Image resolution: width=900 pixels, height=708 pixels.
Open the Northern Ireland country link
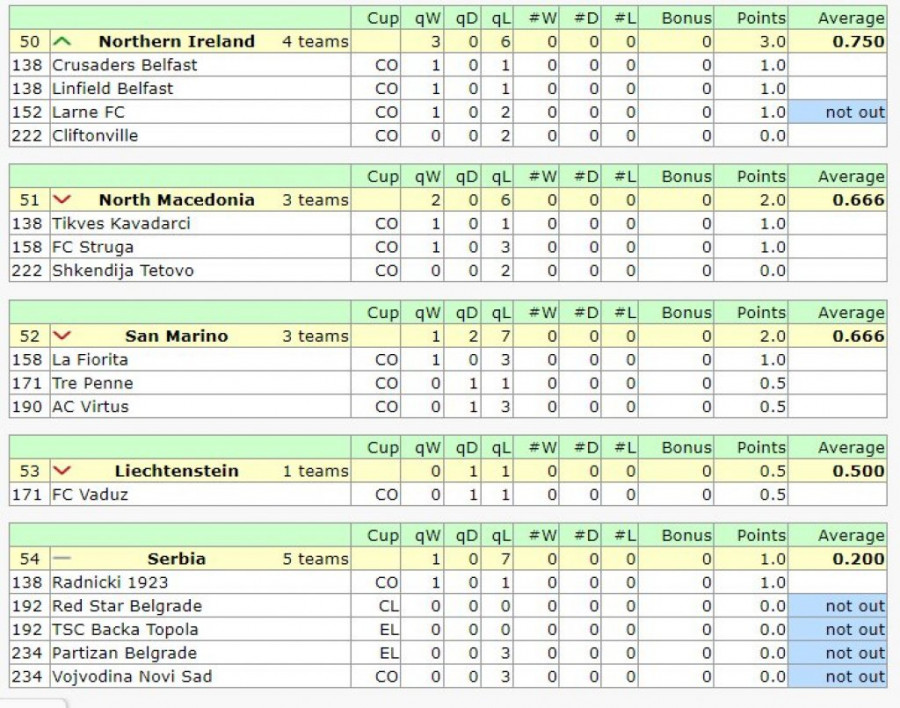pyautogui.click(x=176, y=42)
